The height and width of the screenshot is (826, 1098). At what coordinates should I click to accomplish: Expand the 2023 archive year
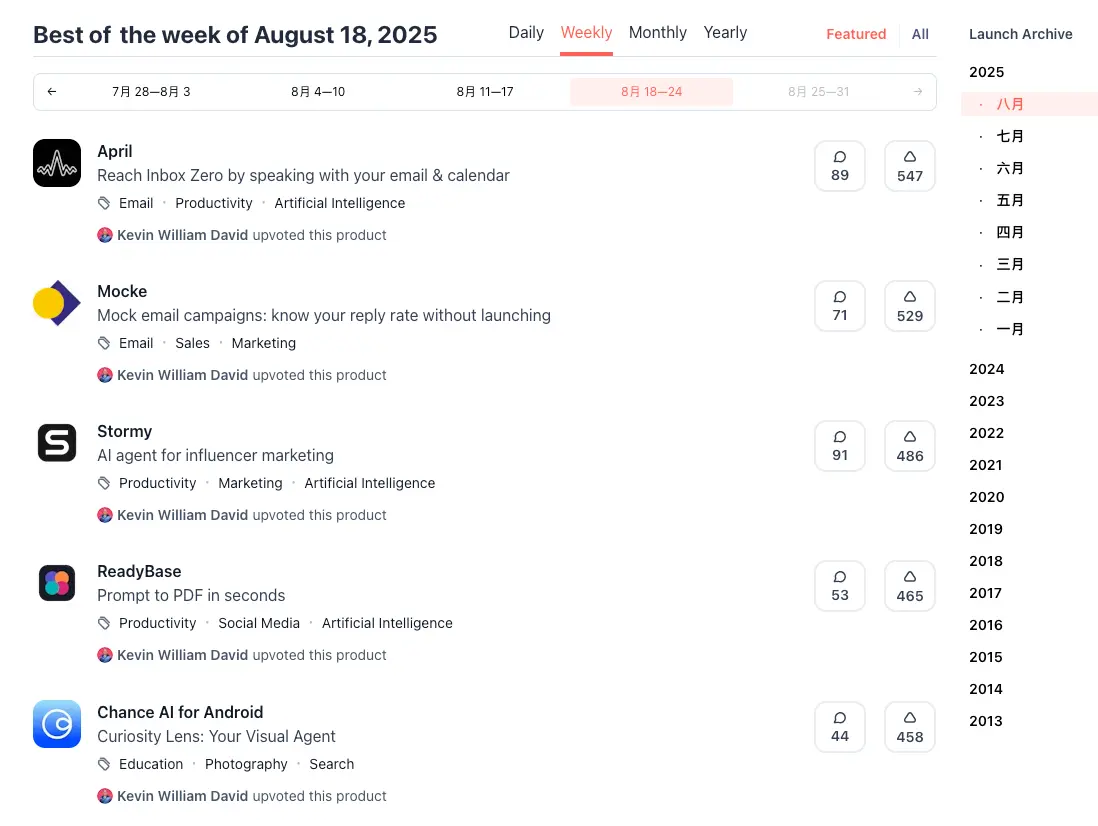(x=986, y=401)
